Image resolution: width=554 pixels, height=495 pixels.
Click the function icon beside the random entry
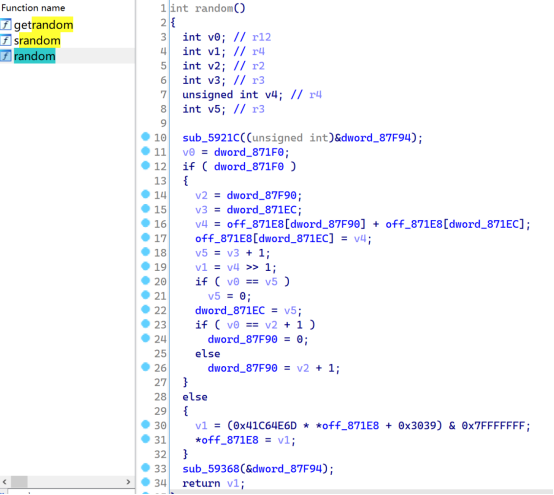[6, 56]
